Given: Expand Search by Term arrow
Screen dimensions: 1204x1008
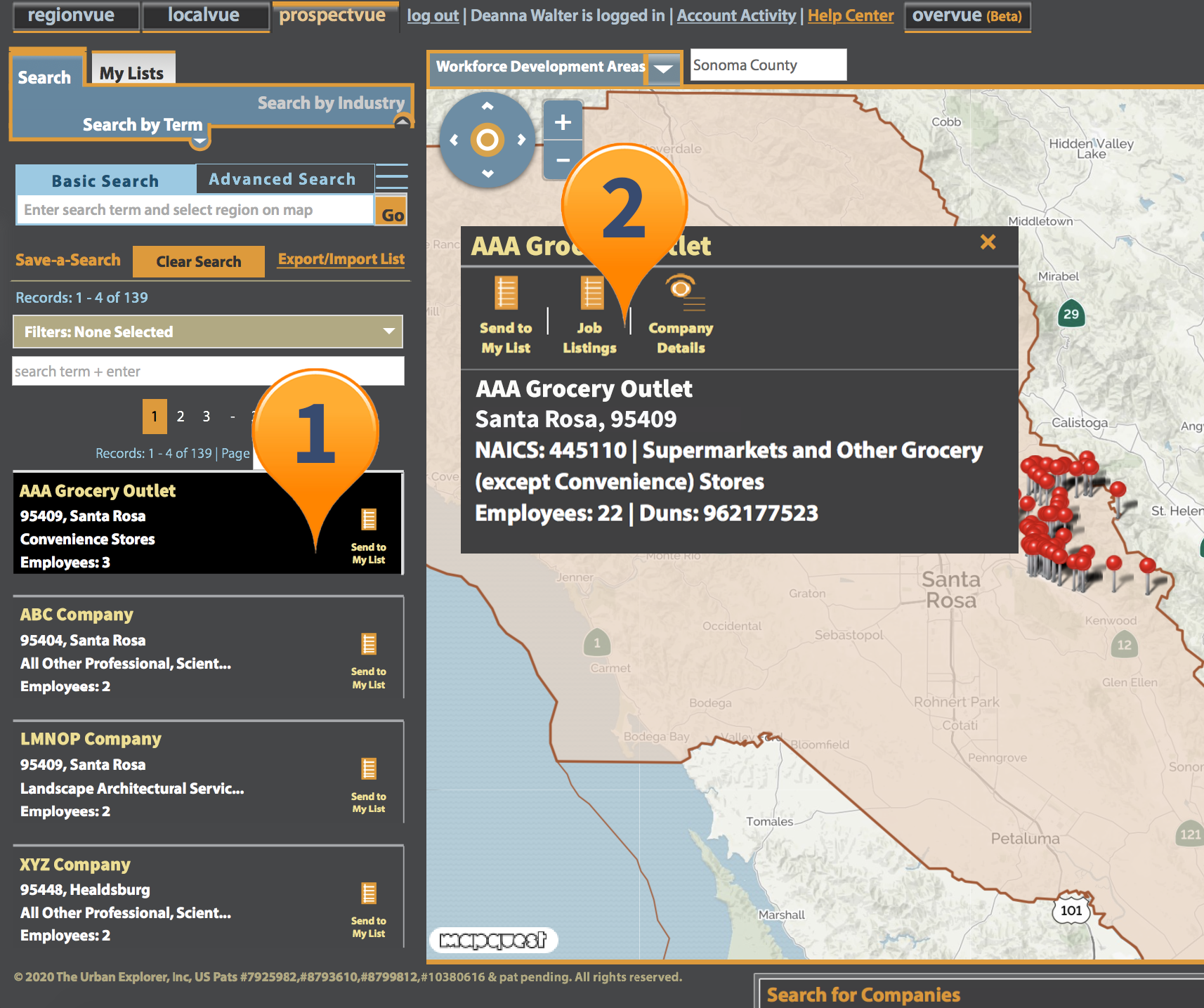Looking at the screenshot, I should pyautogui.click(x=199, y=141).
